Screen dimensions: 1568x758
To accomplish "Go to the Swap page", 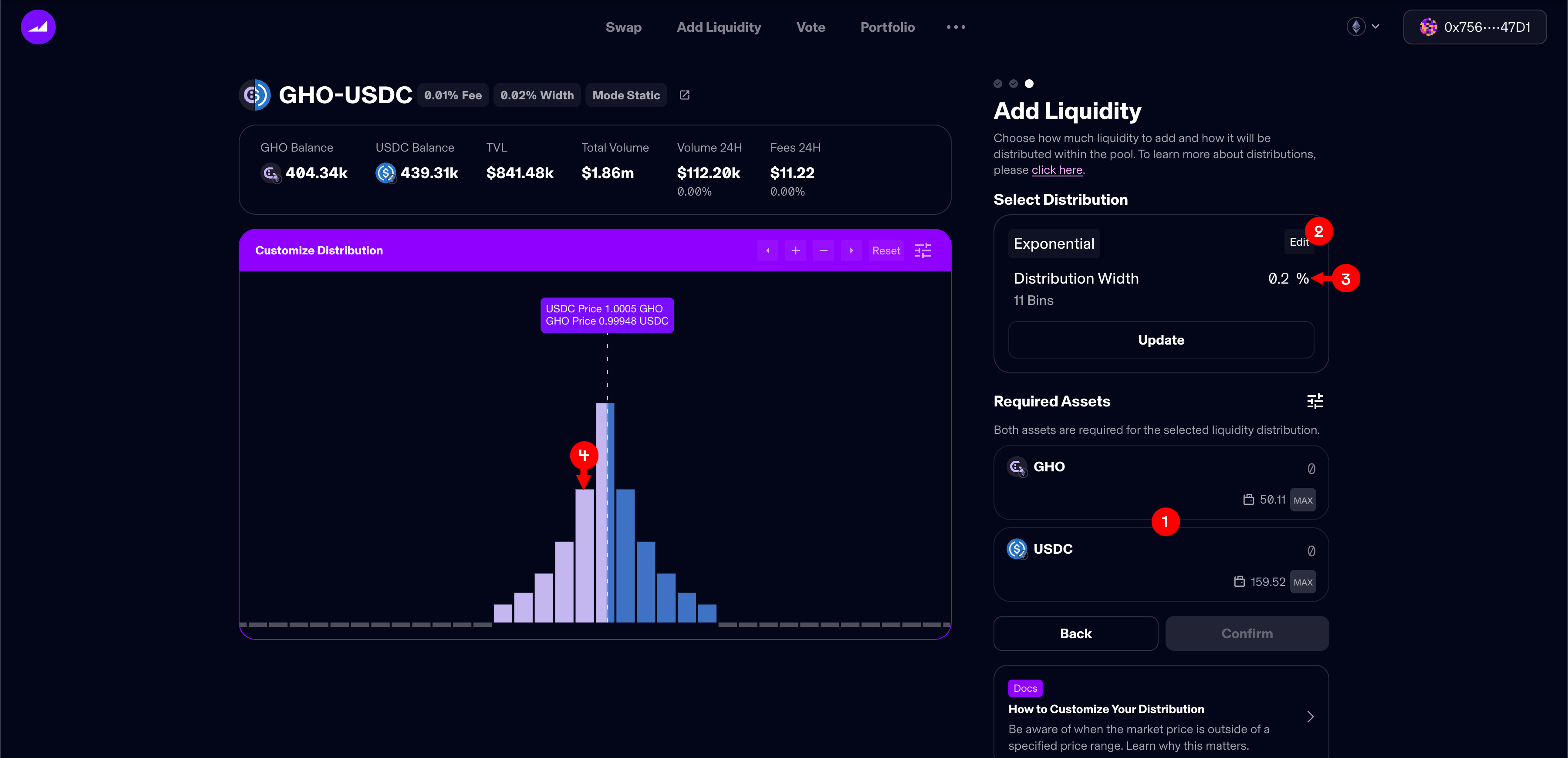I will pyautogui.click(x=623, y=27).
